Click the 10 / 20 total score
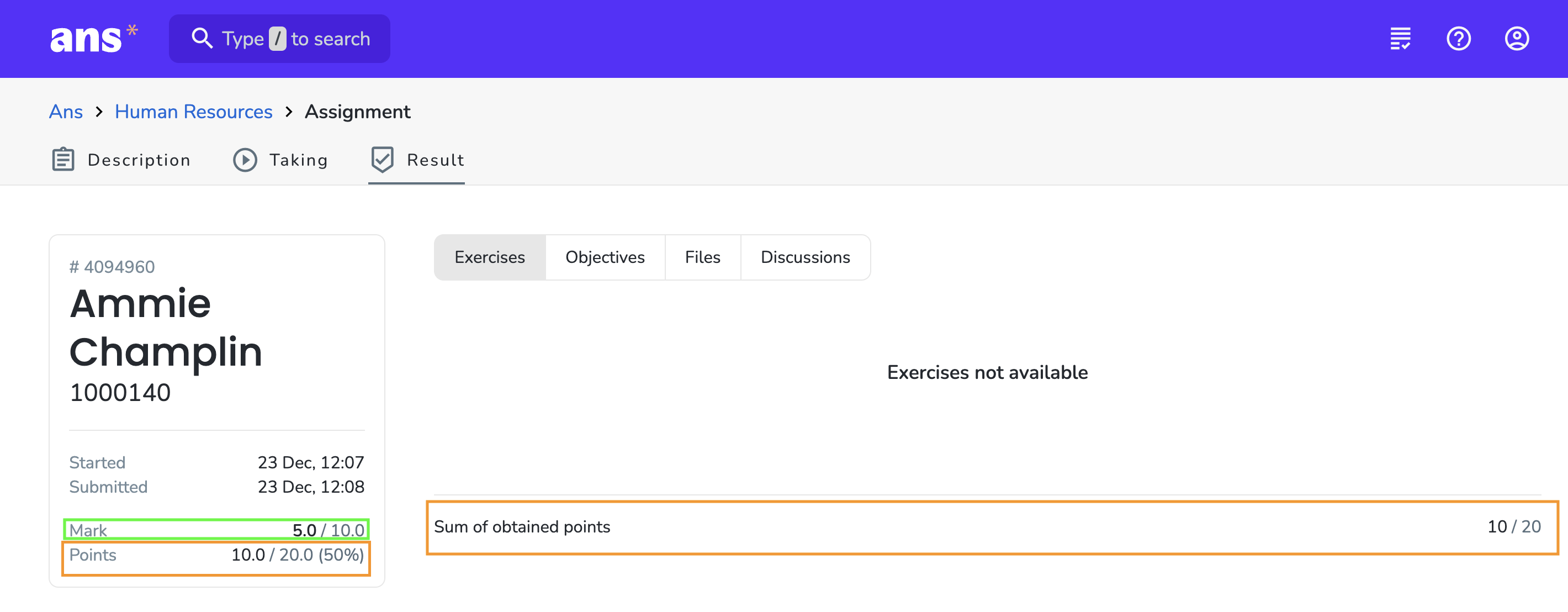 pos(1514,527)
